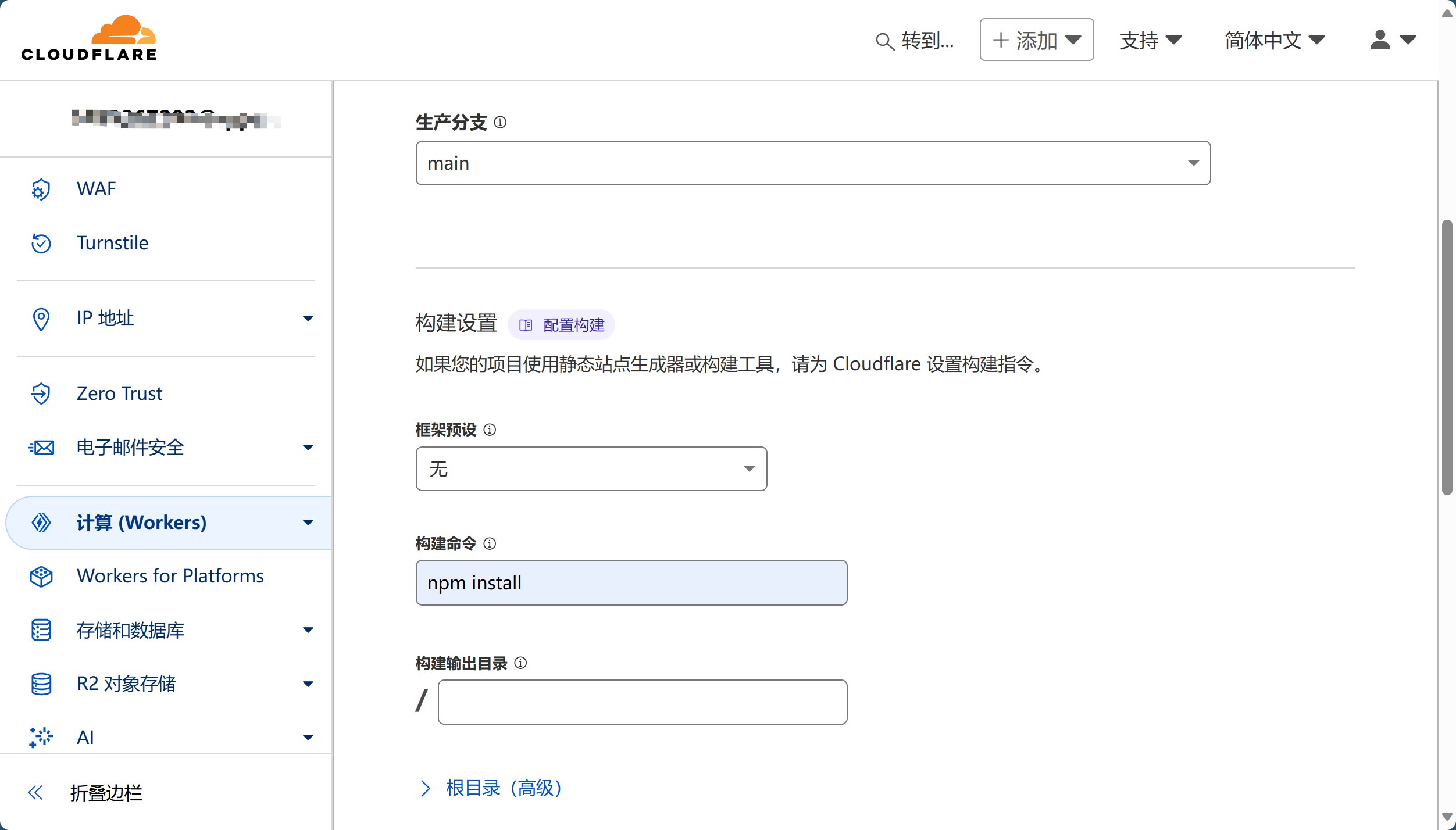This screenshot has height=830, width=1456.
Task: Click info icon next to 框架预设
Action: click(490, 430)
